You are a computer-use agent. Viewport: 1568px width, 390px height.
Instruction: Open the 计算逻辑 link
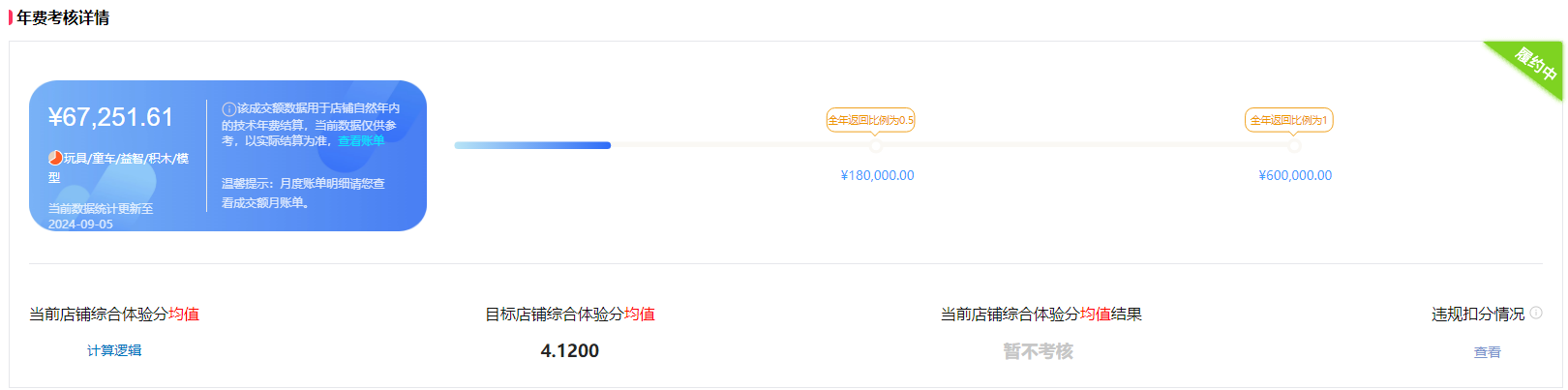[x=114, y=350]
